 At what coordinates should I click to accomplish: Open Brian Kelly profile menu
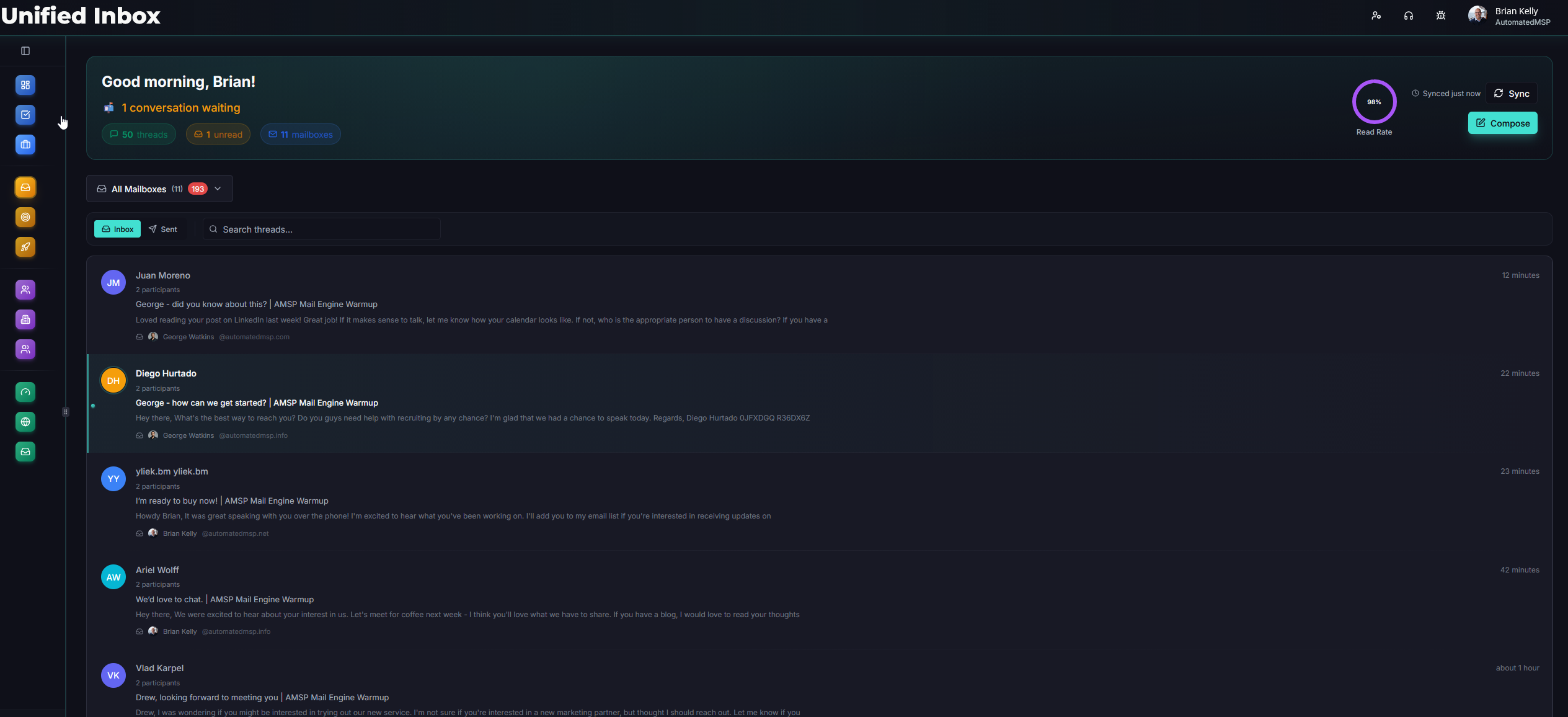point(1510,16)
